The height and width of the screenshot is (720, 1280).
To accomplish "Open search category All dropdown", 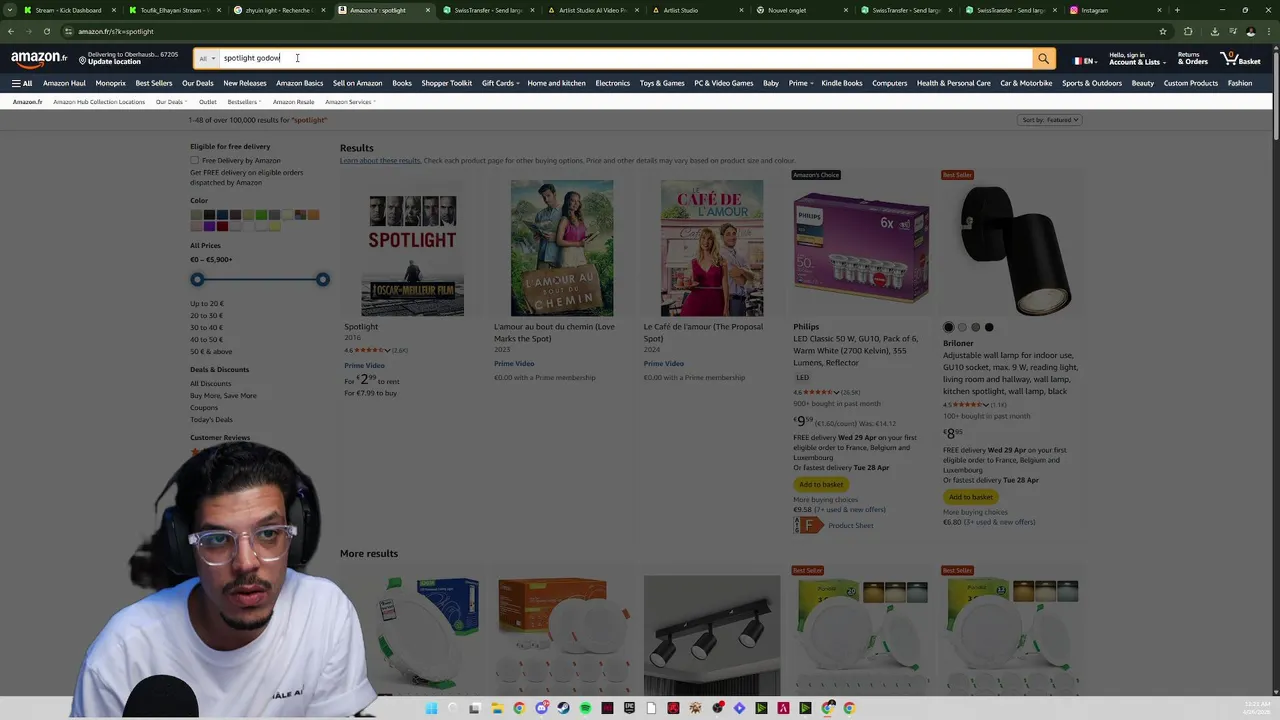I will (207, 59).
